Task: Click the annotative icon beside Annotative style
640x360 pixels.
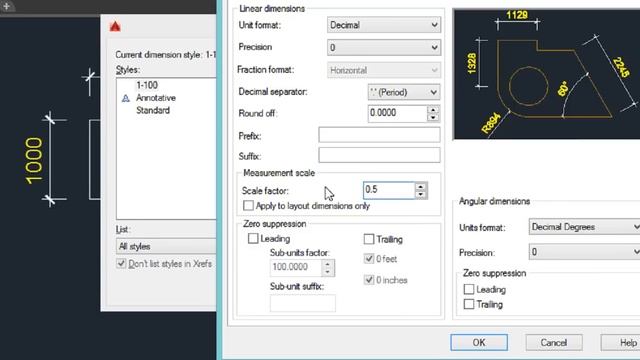Action: [126, 98]
